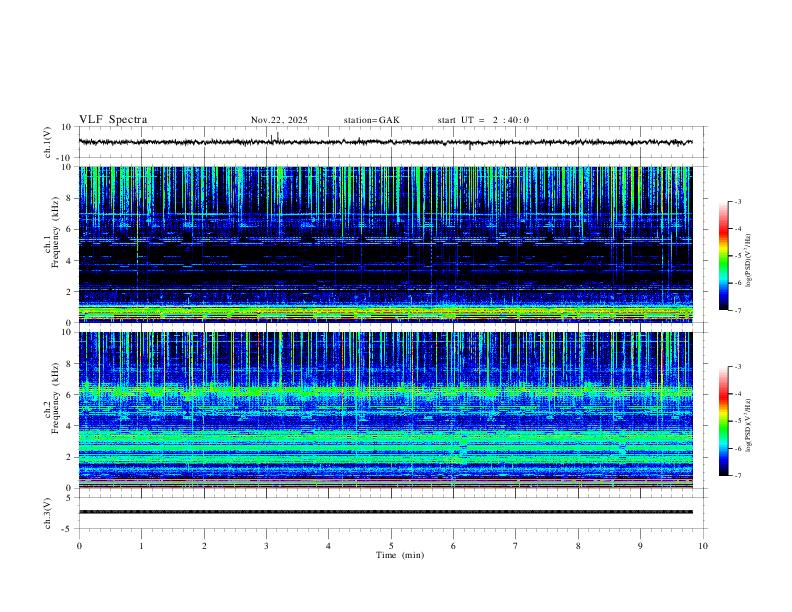Screen dimensions: 792x612
Task: Click the ch.1 voltage waveform trace
Action: (x=385, y=142)
